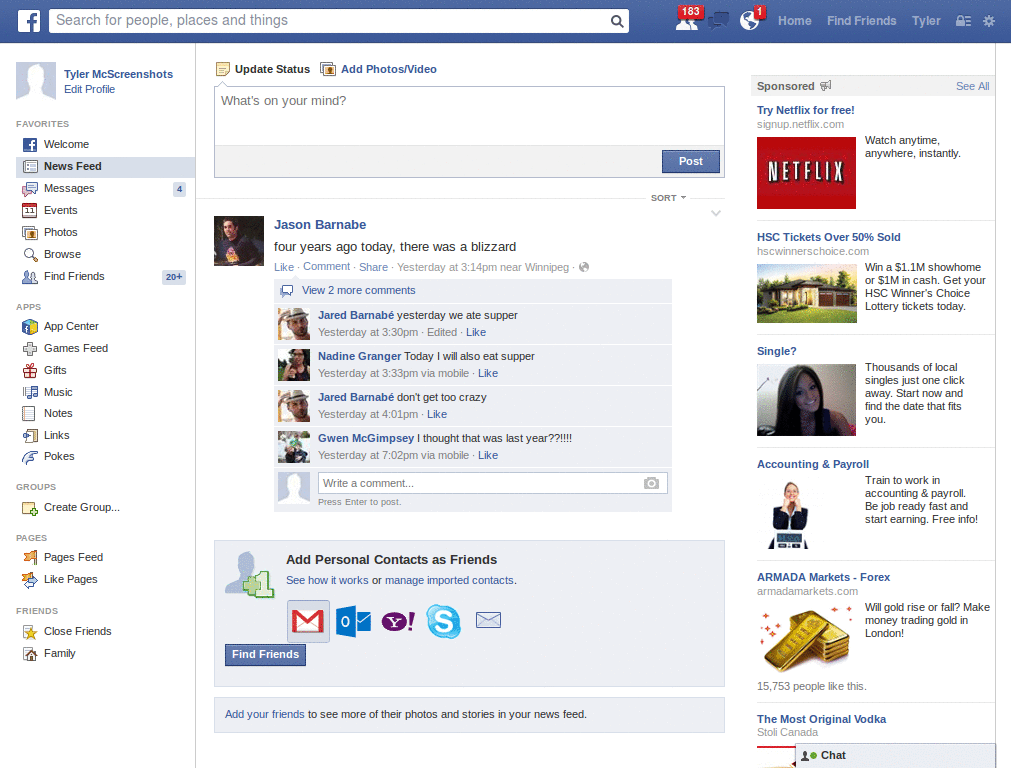Click the Netflix ad image
1024x768 pixels.
coord(806,173)
